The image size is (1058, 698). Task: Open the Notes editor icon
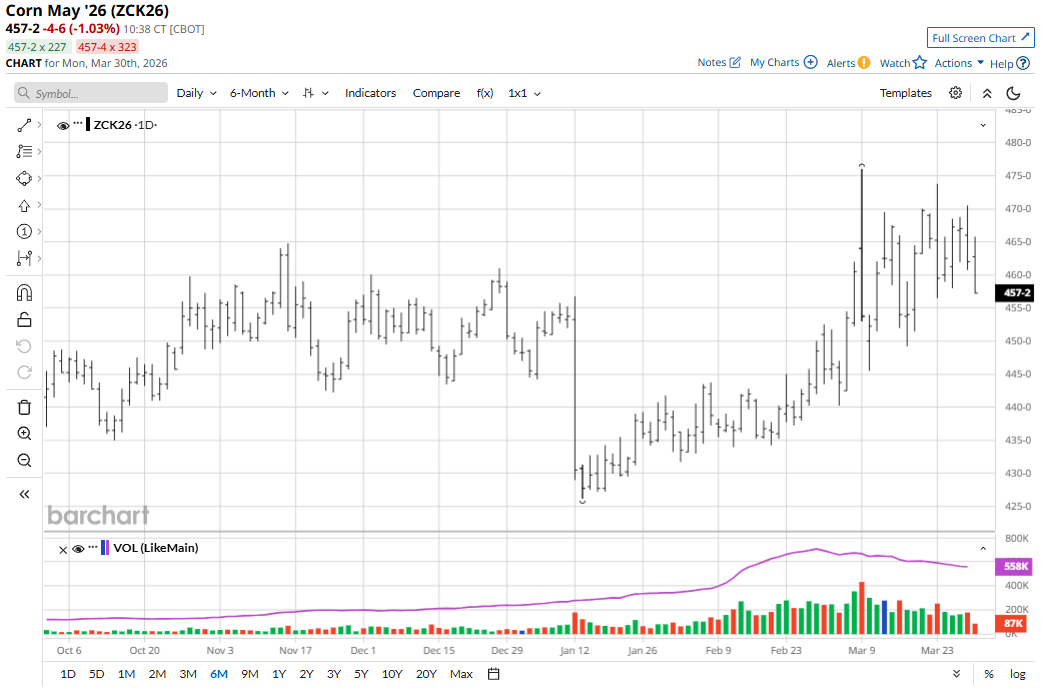pos(735,63)
